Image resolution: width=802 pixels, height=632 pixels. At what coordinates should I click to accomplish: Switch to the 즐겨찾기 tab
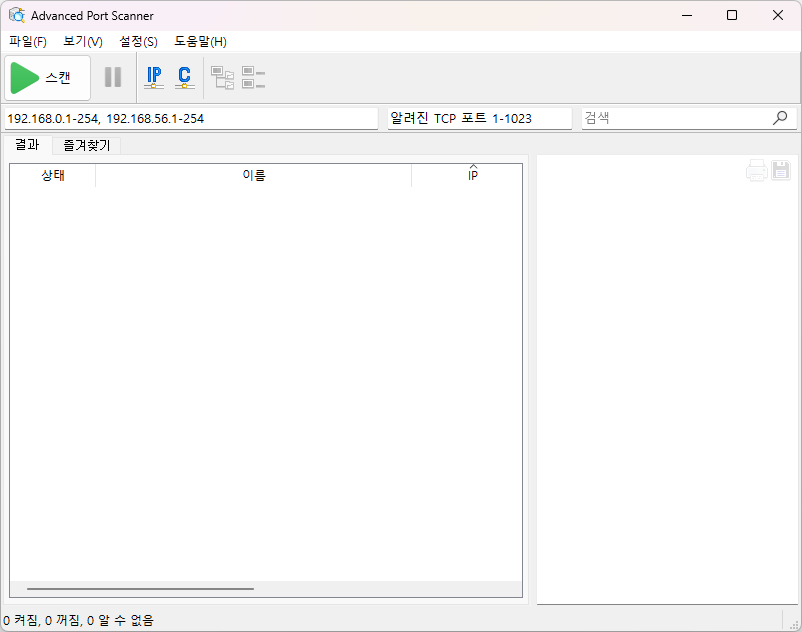pos(86,145)
